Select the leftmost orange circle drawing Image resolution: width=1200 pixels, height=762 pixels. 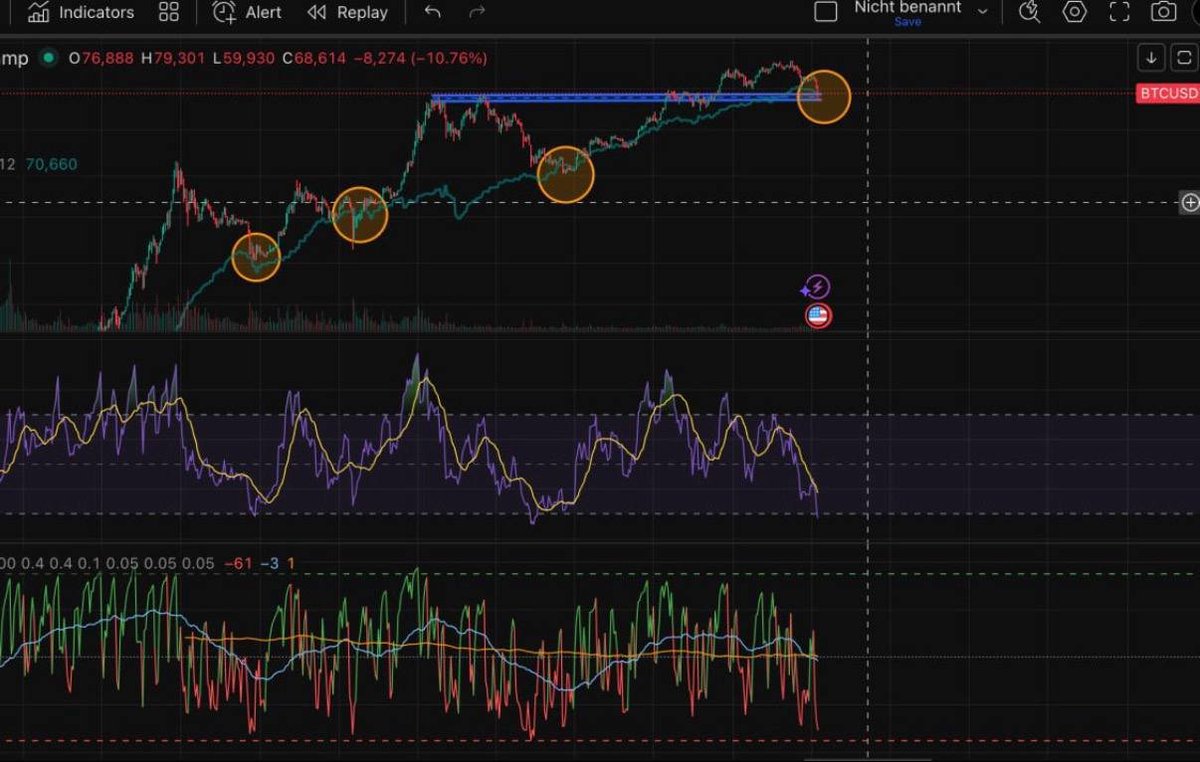257,256
